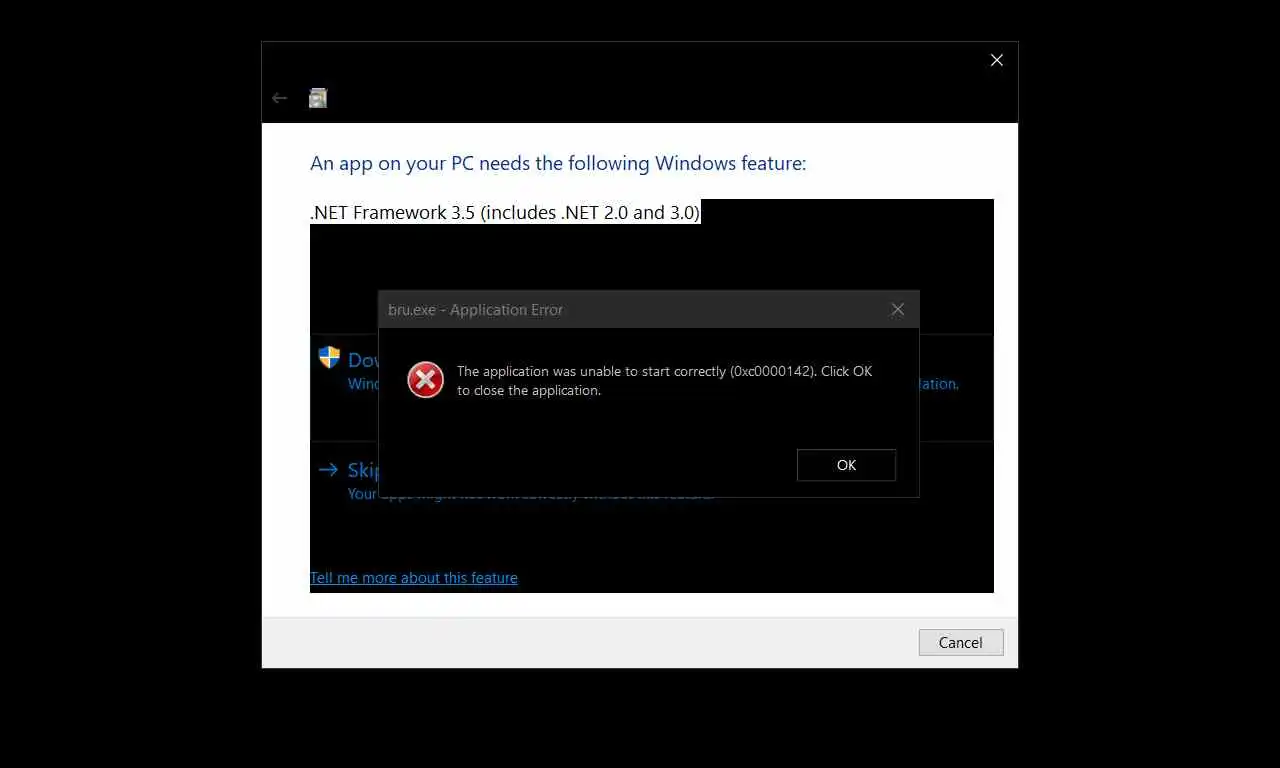Open the Tell me more about this feature link

tap(414, 578)
